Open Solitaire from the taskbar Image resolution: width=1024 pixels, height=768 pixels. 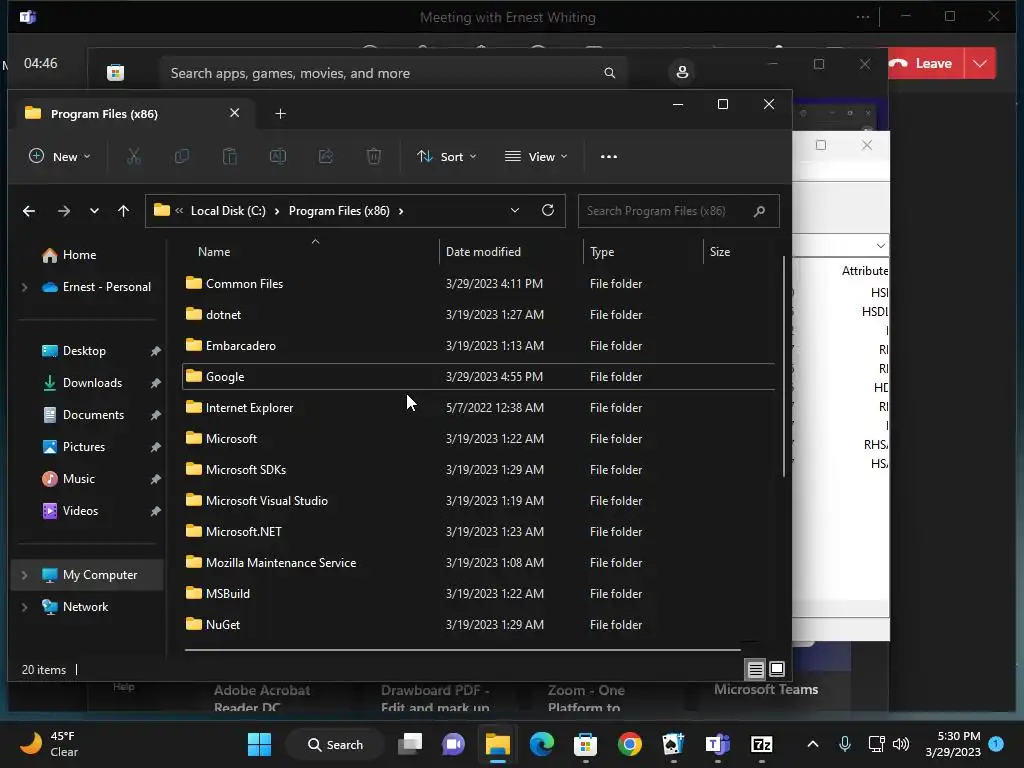point(673,744)
